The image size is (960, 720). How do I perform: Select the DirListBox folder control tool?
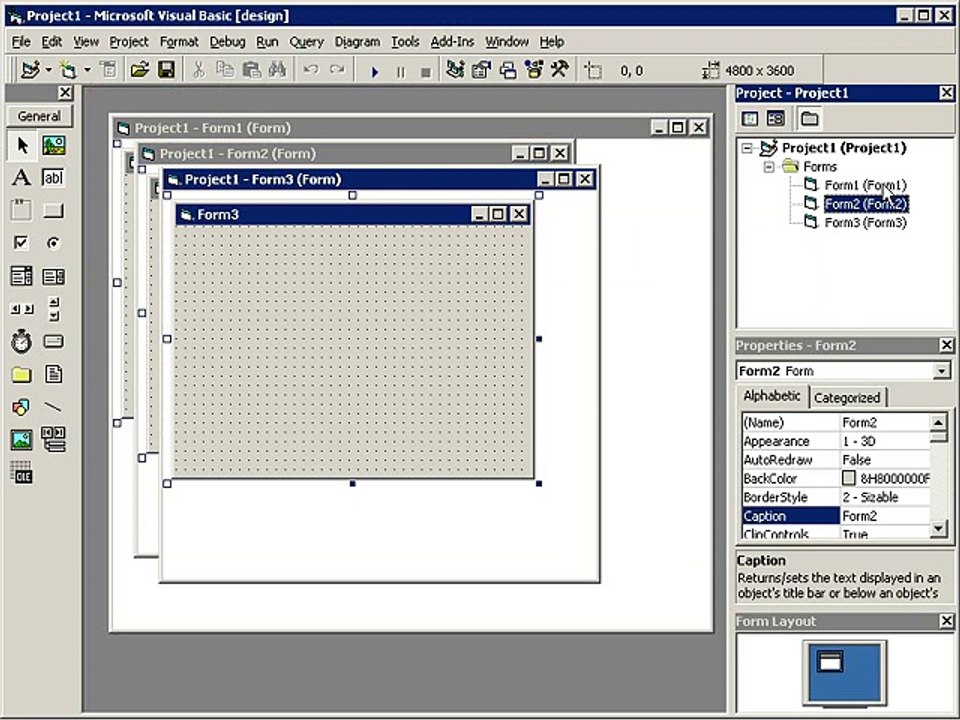point(21,374)
